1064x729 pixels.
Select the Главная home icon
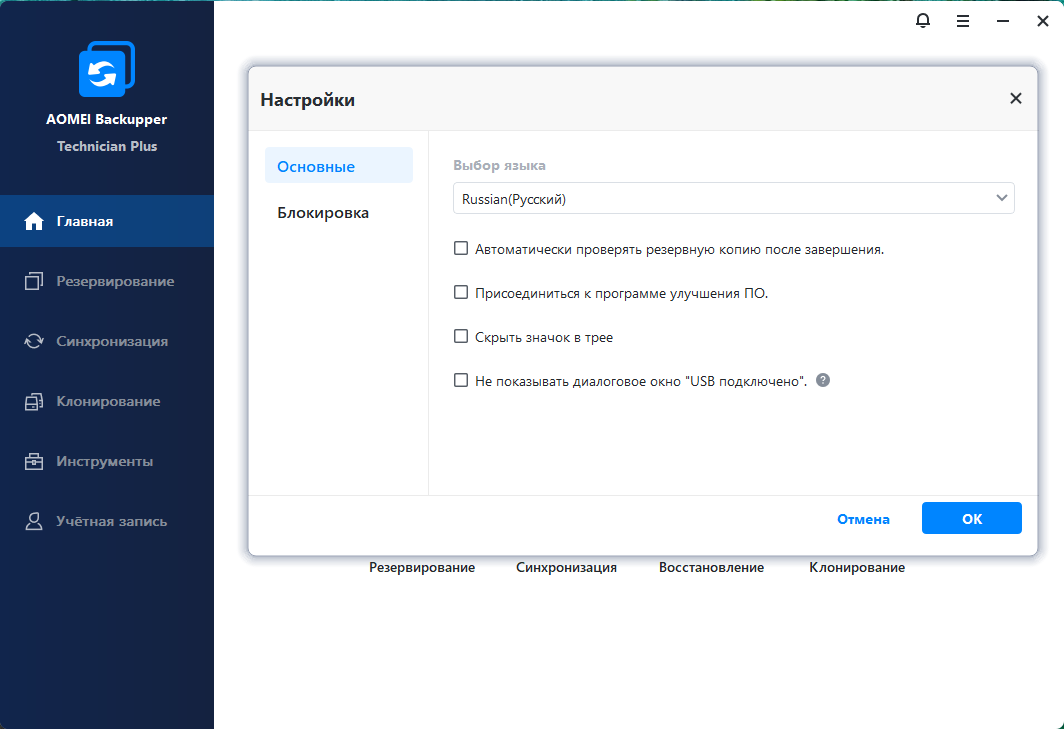click(34, 221)
